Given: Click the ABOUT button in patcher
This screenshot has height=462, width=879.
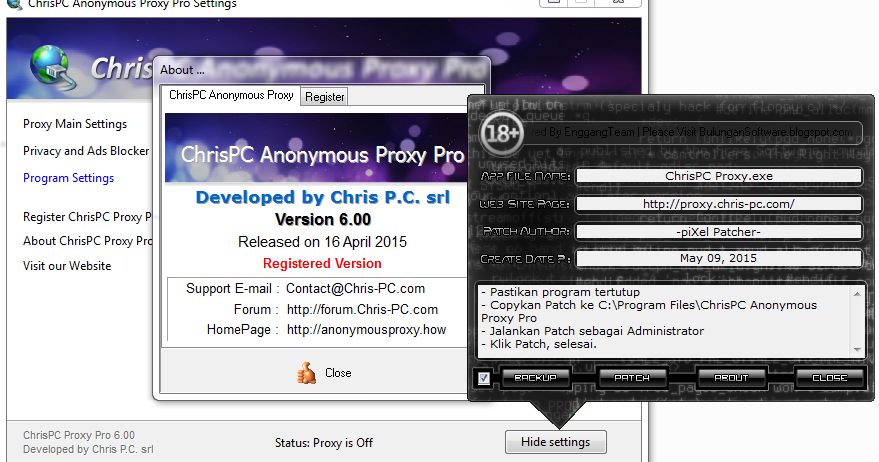Looking at the screenshot, I should coord(731,378).
